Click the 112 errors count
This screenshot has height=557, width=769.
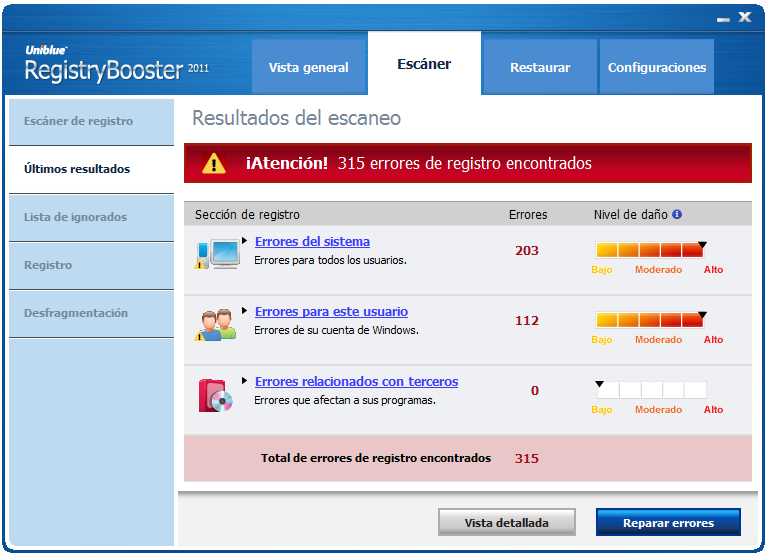pyautogui.click(x=527, y=321)
